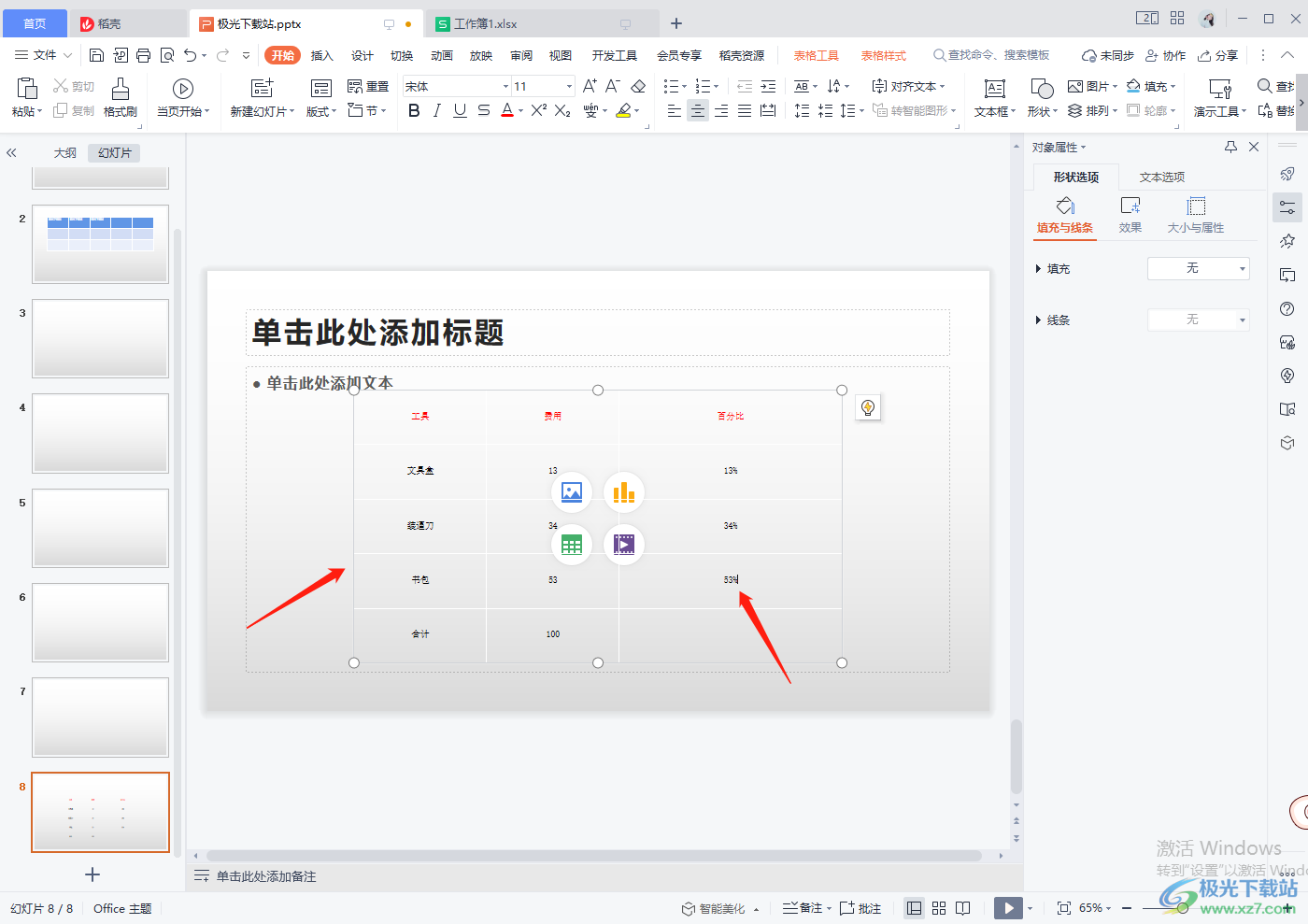1308x924 pixels.
Task: Open the 文件 menu
Action: click(x=43, y=55)
